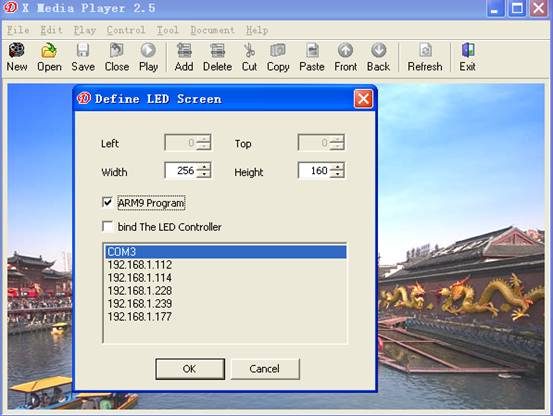Screen dimensions: 553x416
Task: Click the Add toolbar icon
Action: [184, 50]
